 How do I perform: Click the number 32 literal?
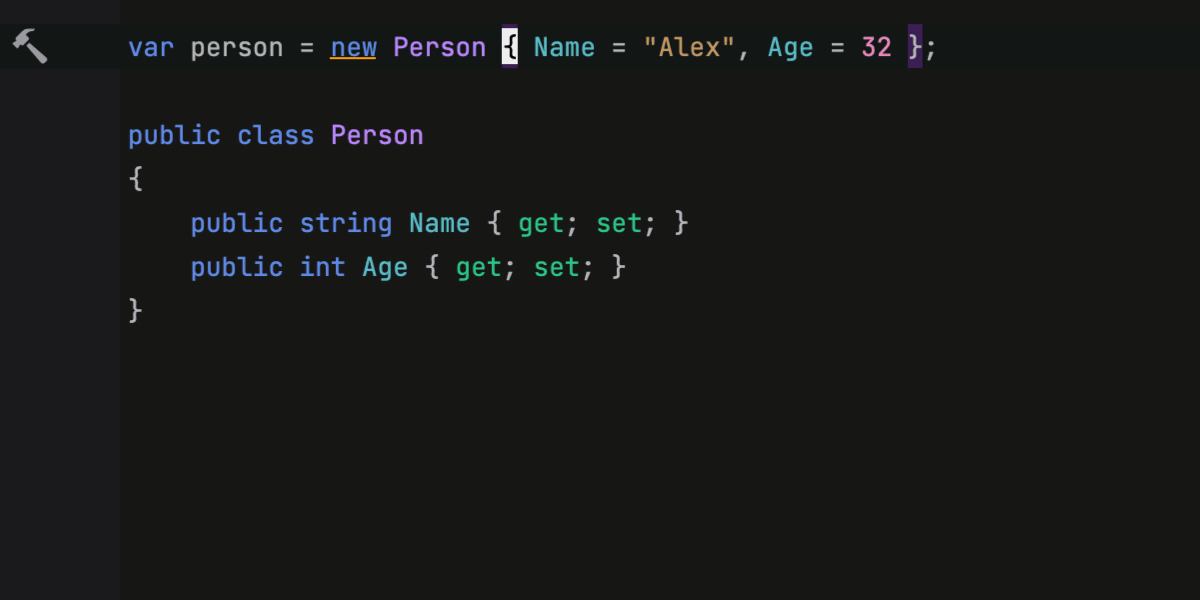876,47
